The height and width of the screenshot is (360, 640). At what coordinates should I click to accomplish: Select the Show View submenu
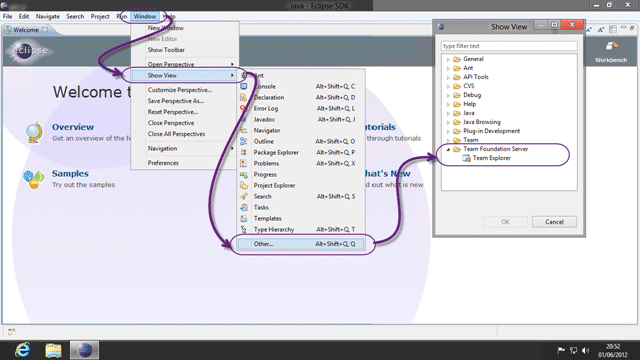pos(184,76)
